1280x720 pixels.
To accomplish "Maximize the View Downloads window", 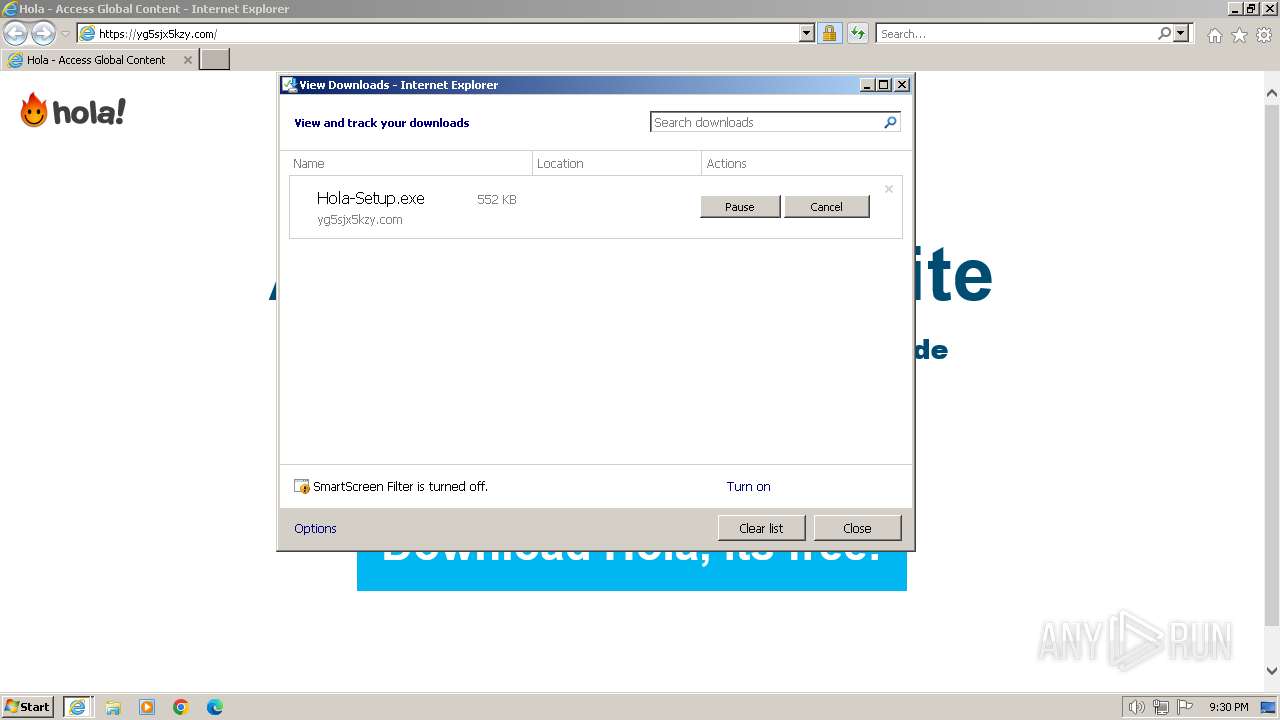I will (884, 85).
